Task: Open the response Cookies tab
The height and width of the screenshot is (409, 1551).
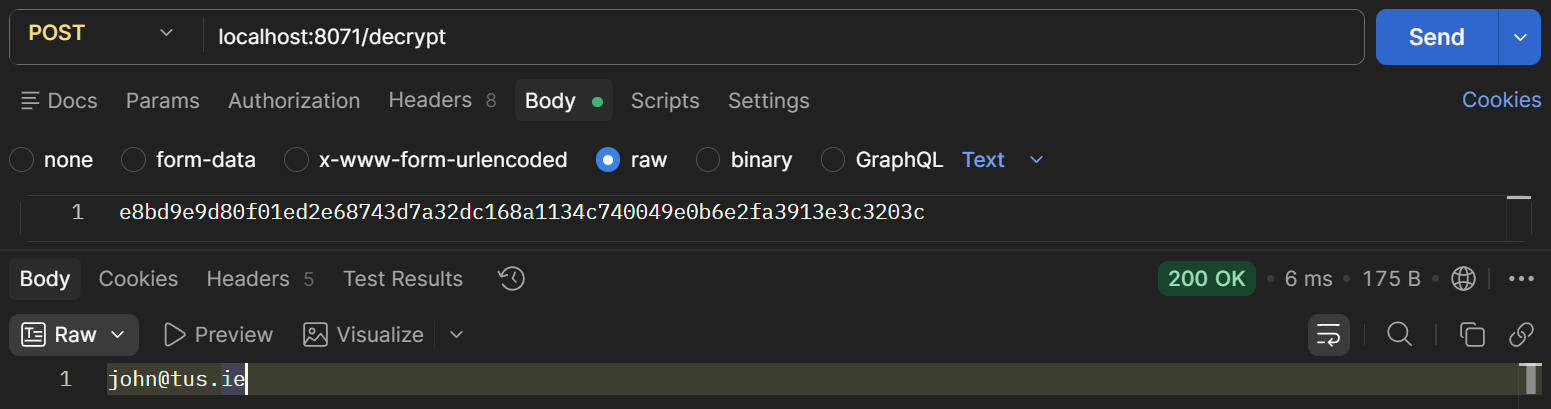Action: click(x=138, y=279)
